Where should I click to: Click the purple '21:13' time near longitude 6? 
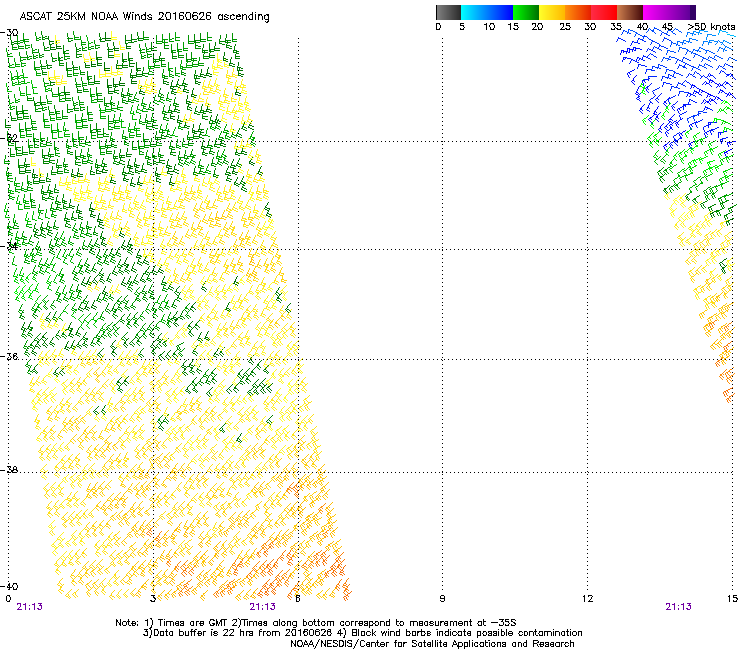point(262,607)
